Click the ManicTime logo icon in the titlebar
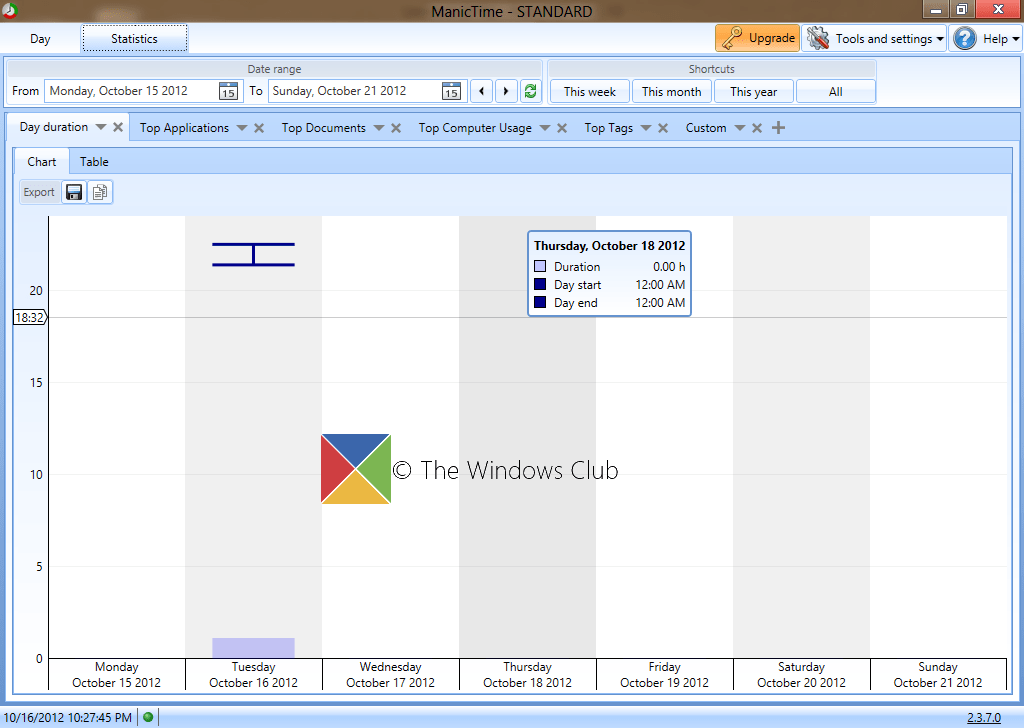This screenshot has height=728, width=1024. tap(10, 10)
